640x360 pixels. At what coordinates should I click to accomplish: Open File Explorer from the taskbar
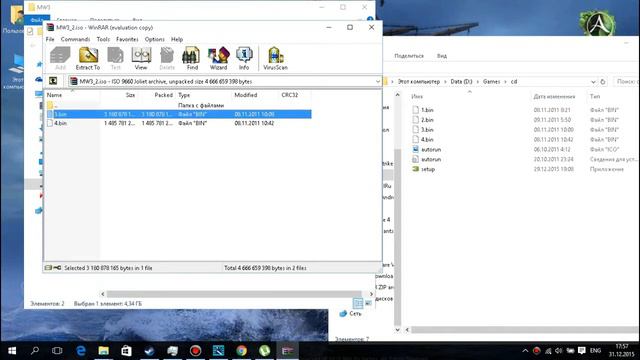(x=104, y=351)
